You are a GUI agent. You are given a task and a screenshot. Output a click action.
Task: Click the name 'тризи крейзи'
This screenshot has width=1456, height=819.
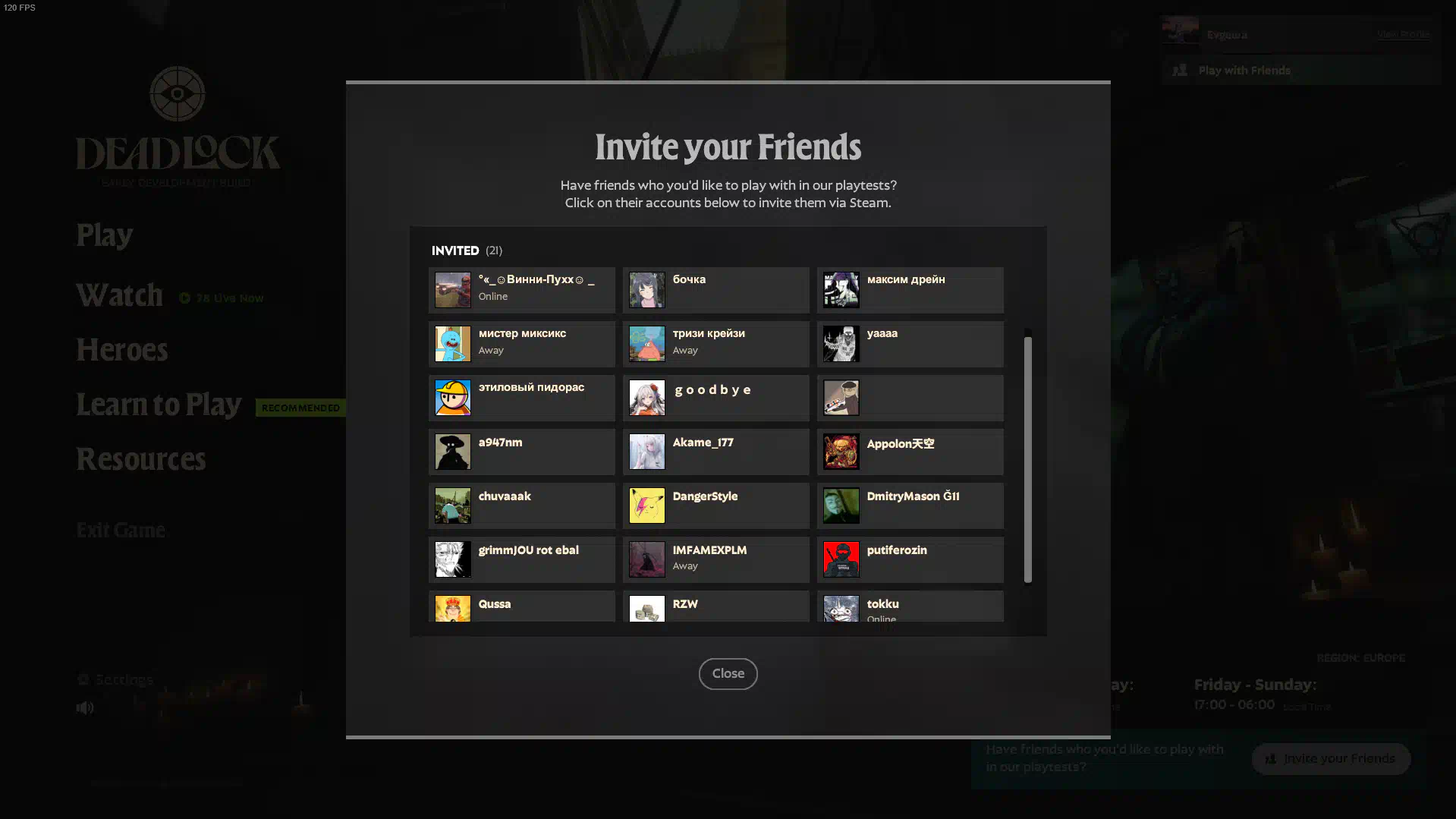[709, 333]
